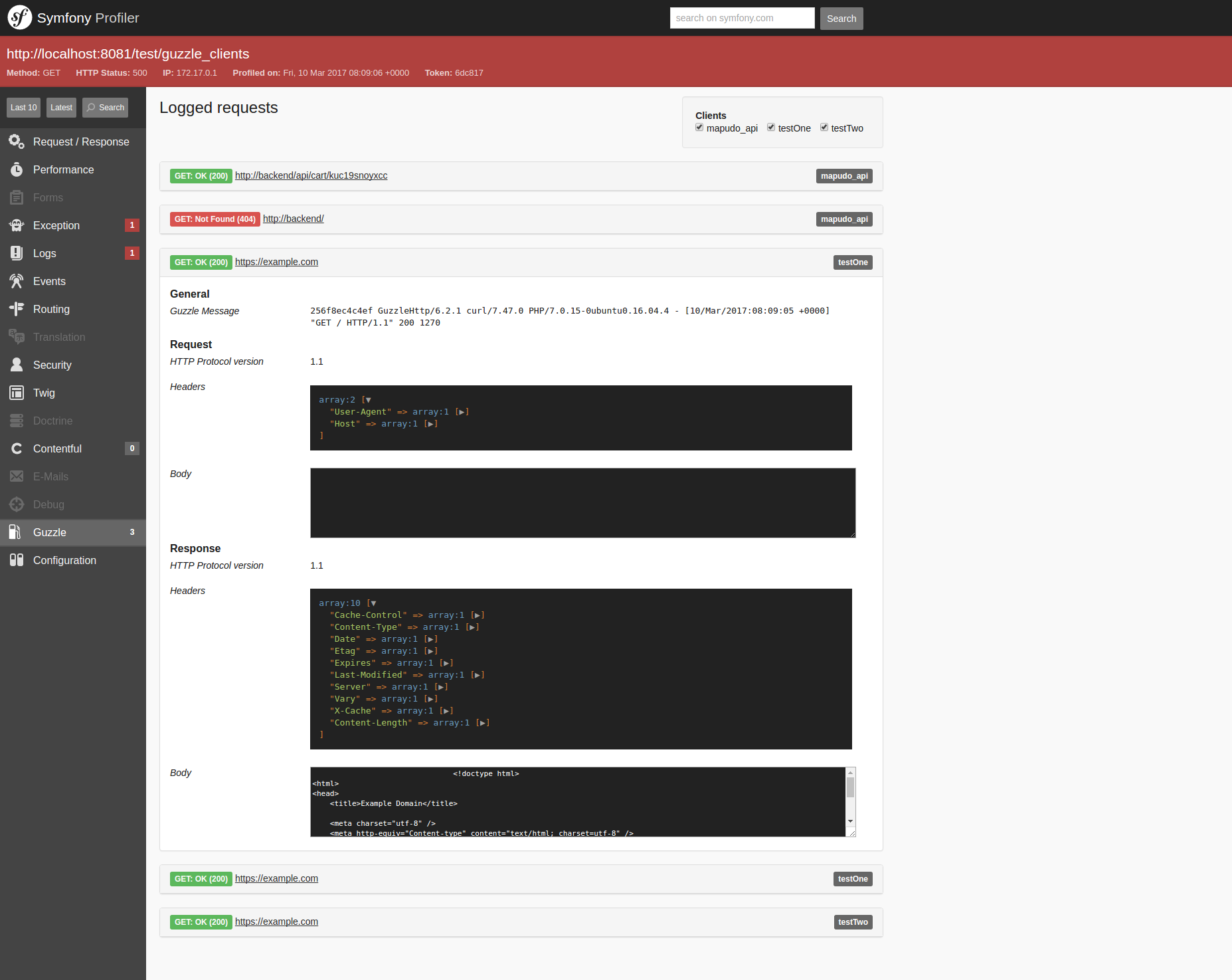Collapse the request headers array:2
Viewport: 1232px width, 980px height.
click(368, 400)
